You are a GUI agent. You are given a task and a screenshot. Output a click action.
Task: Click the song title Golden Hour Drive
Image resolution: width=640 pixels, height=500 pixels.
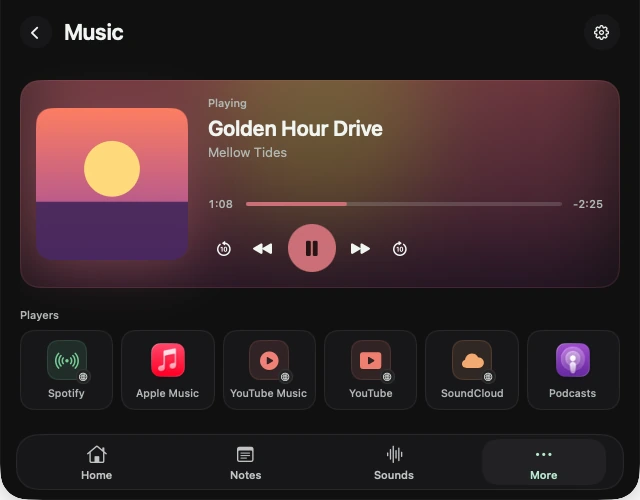tap(295, 129)
